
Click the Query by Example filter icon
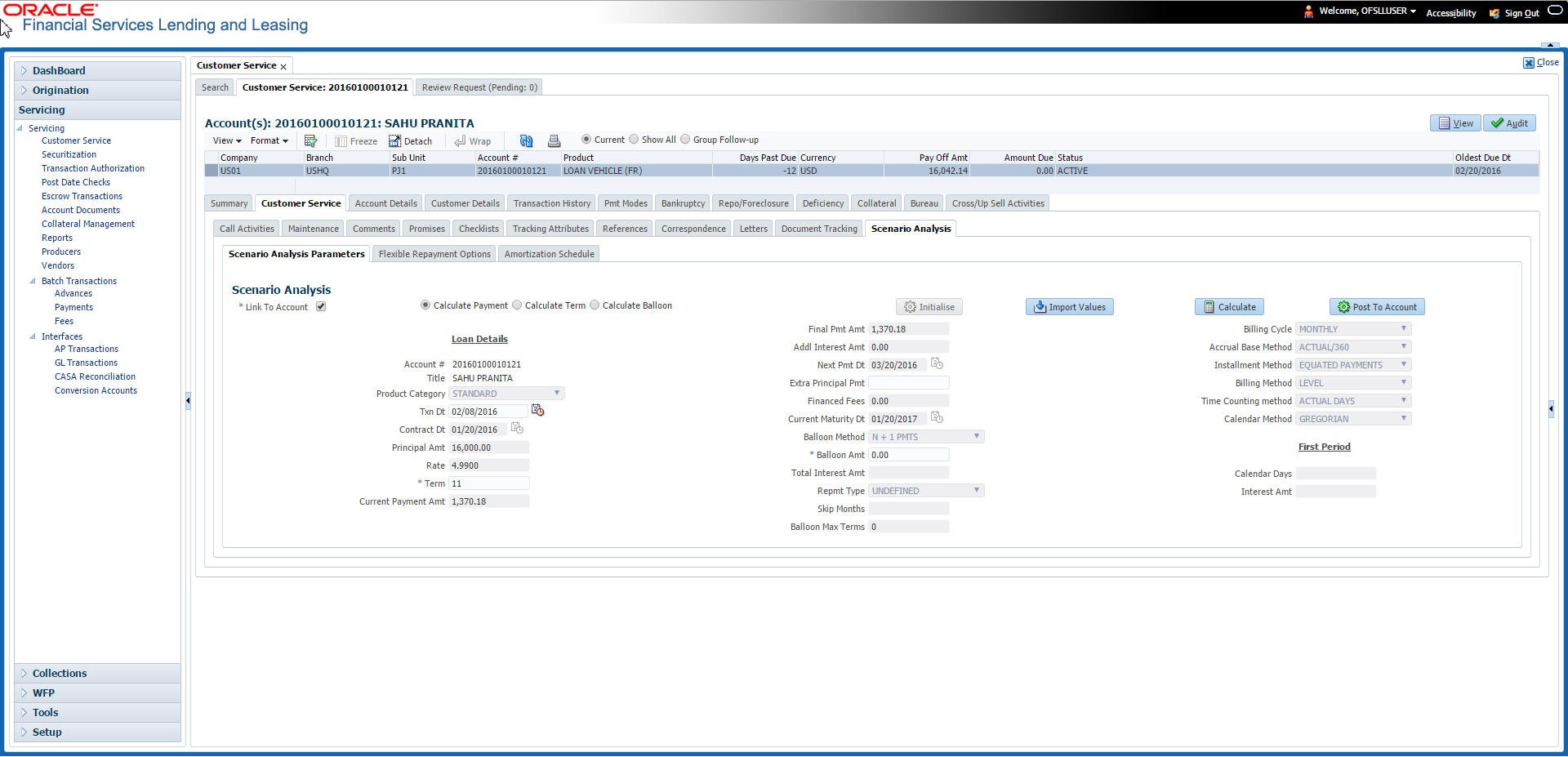click(x=310, y=141)
